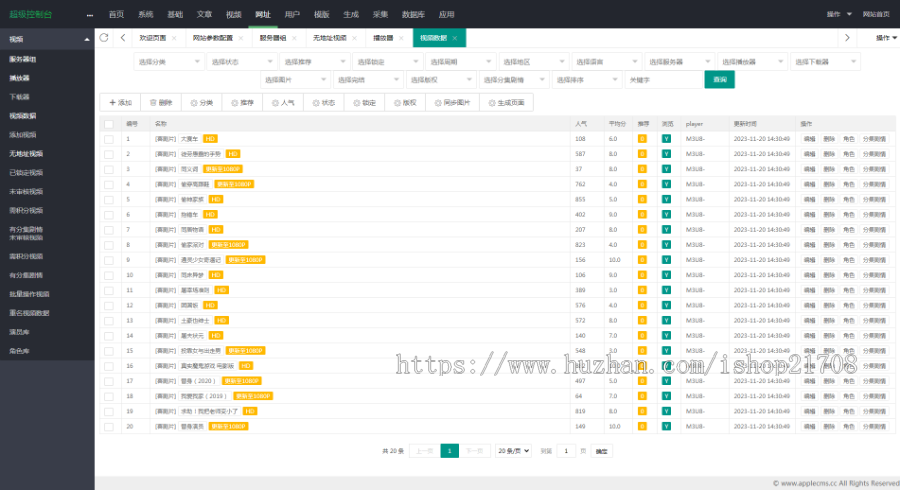Close the 服务器组 tab with its X
This screenshot has width=900, height=490.
[x=294, y=38]
